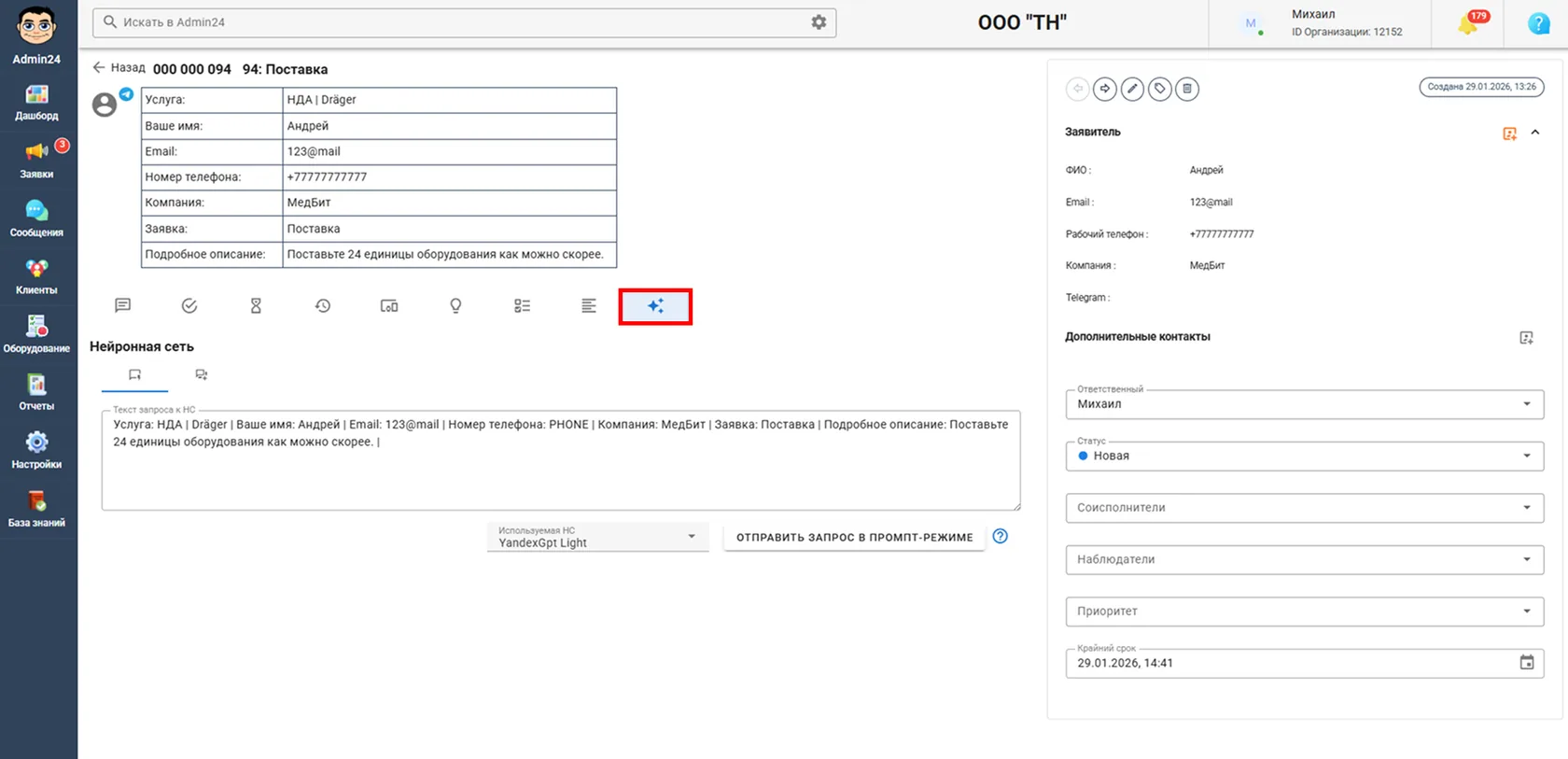The height and width of the screenshot is (759, 1568).
Task: Click the trash delete ticket icon
Action: [1187, 89]
